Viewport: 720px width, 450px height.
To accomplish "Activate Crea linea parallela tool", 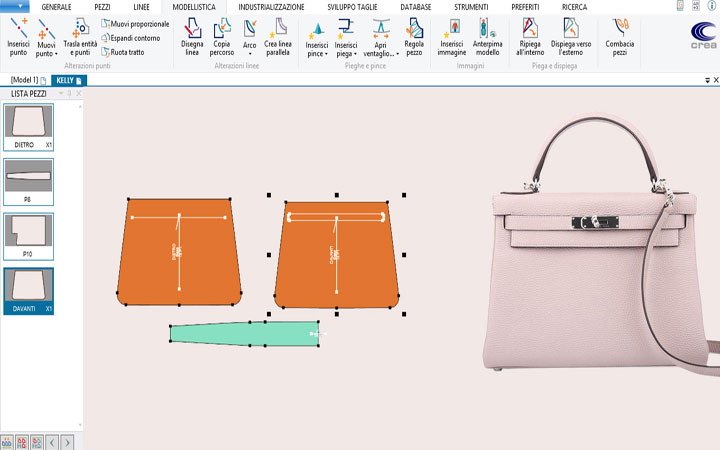I will point(277,34).
